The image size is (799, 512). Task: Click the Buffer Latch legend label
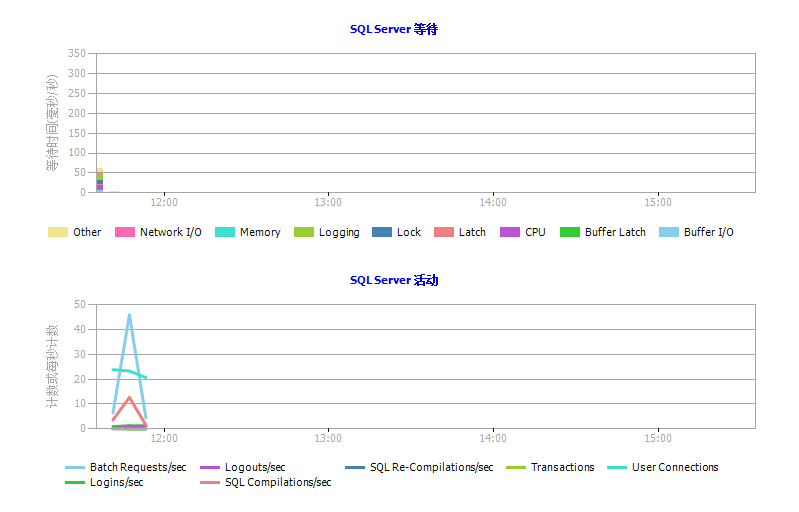[616, 232]
